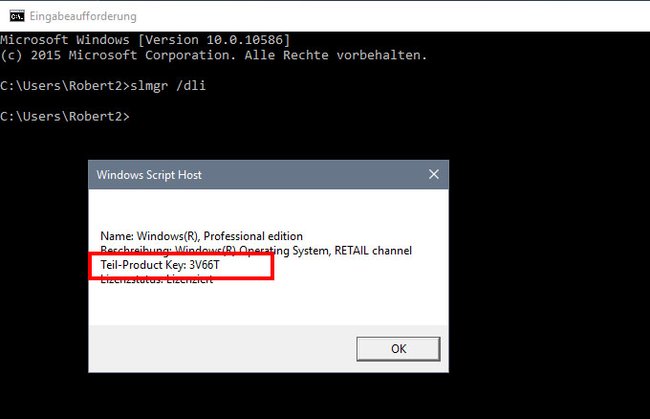Click OK in the Windows Script Host dialog
The height and width of the screenshot is (419, 650).
click(398, 349)
